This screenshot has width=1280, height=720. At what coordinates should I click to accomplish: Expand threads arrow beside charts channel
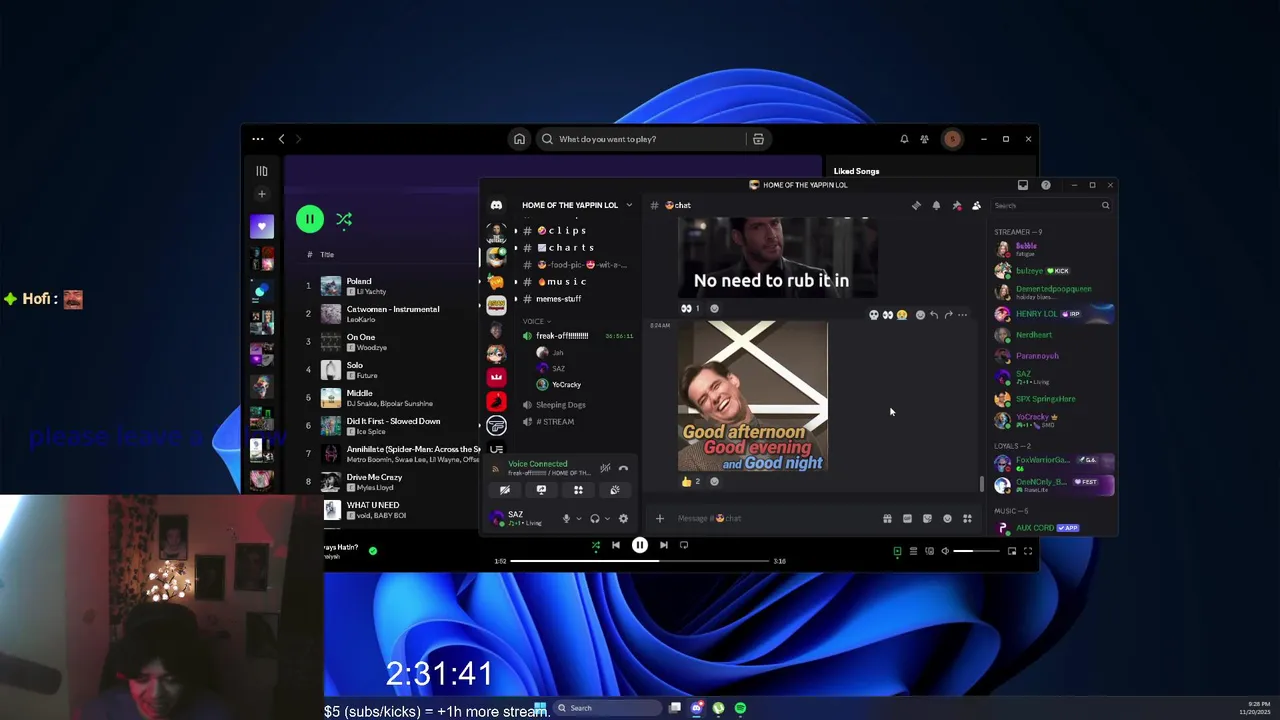[x=516, y=248]
